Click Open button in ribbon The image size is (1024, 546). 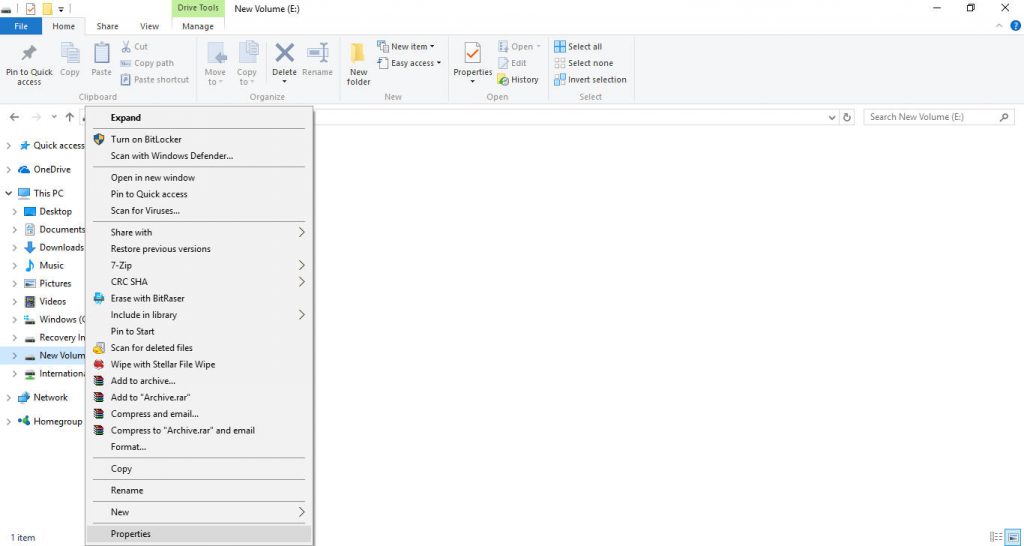click(519, 46)
